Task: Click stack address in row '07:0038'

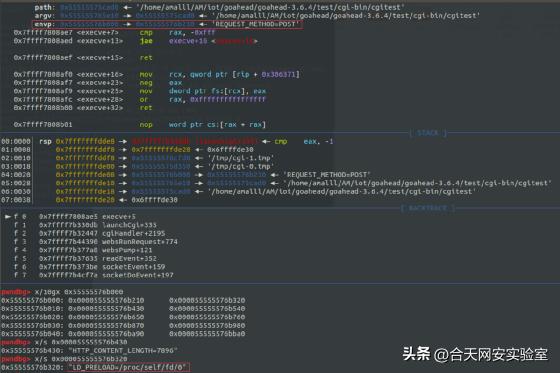Action: tap(85, 200)
